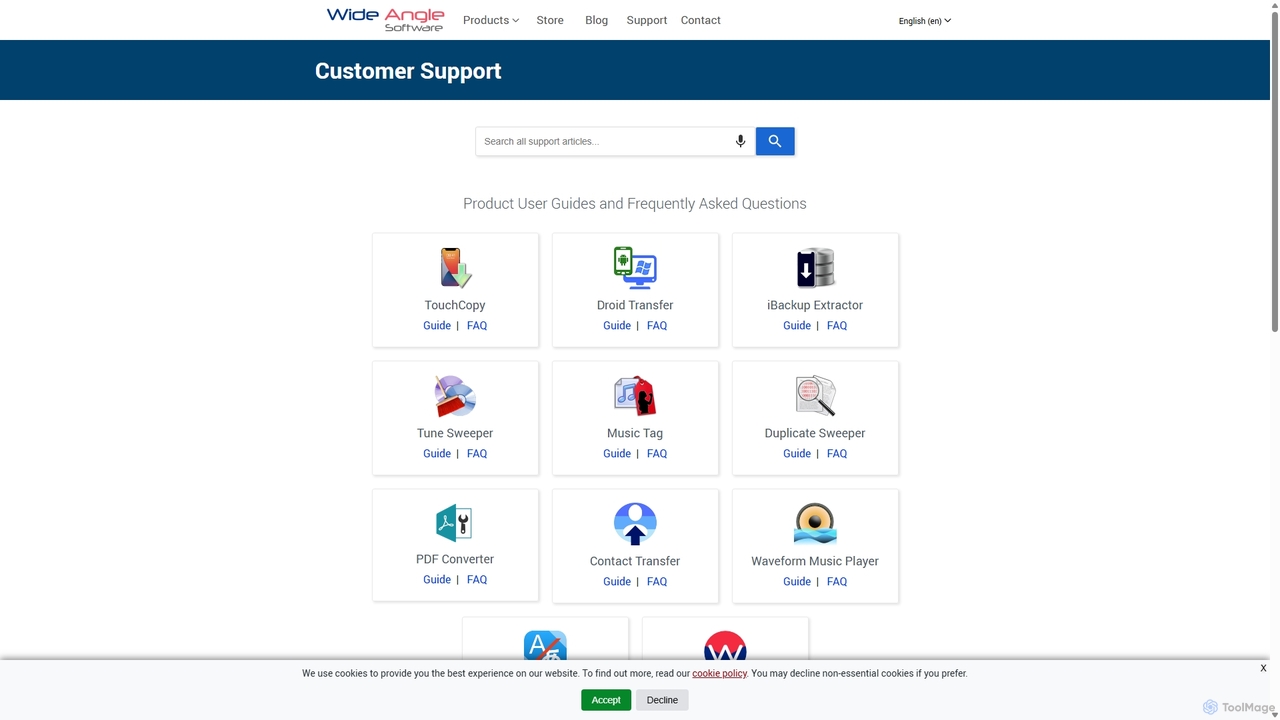Open the Duplicate Sweeper FAQ link
The width and height of the screenshot is (1280, 720).
(x=837, y=453)
